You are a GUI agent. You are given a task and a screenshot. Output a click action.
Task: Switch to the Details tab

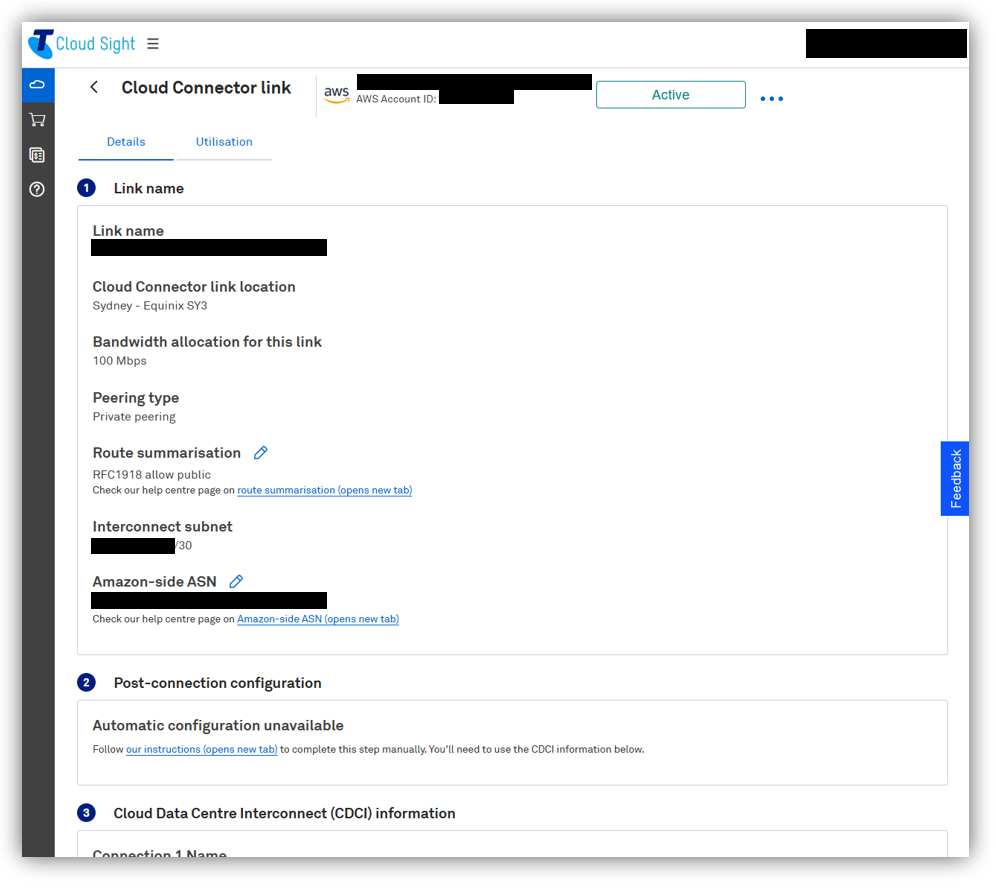pyautogui.click(x=126, y=142)
